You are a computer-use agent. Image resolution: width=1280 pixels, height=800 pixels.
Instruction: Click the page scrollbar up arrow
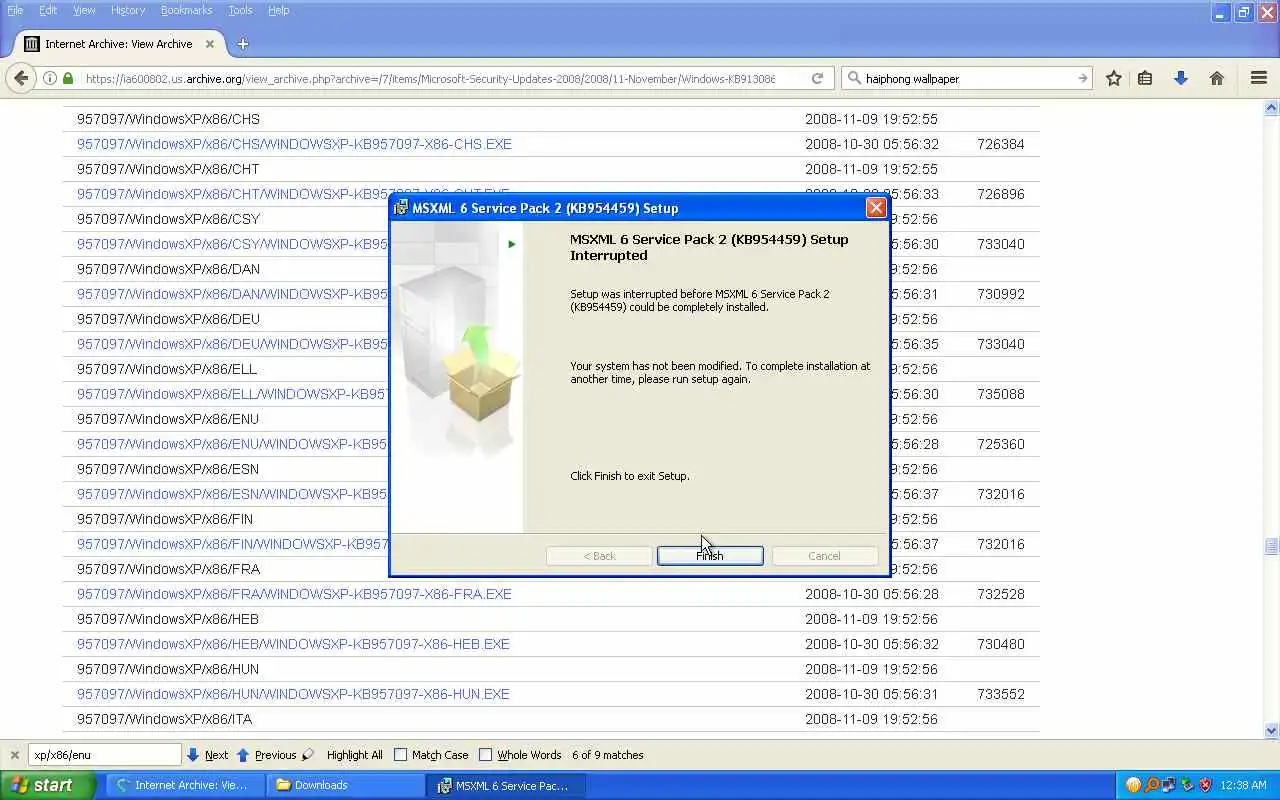click(x=1271, y=108)
